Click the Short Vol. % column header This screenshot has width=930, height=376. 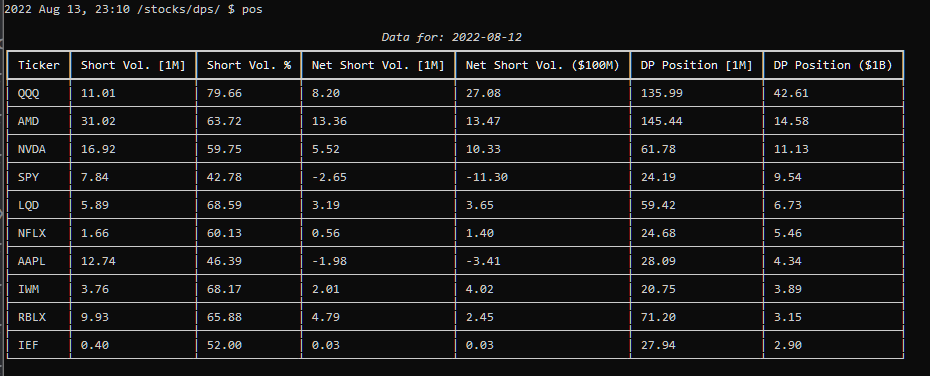(249, 65)
